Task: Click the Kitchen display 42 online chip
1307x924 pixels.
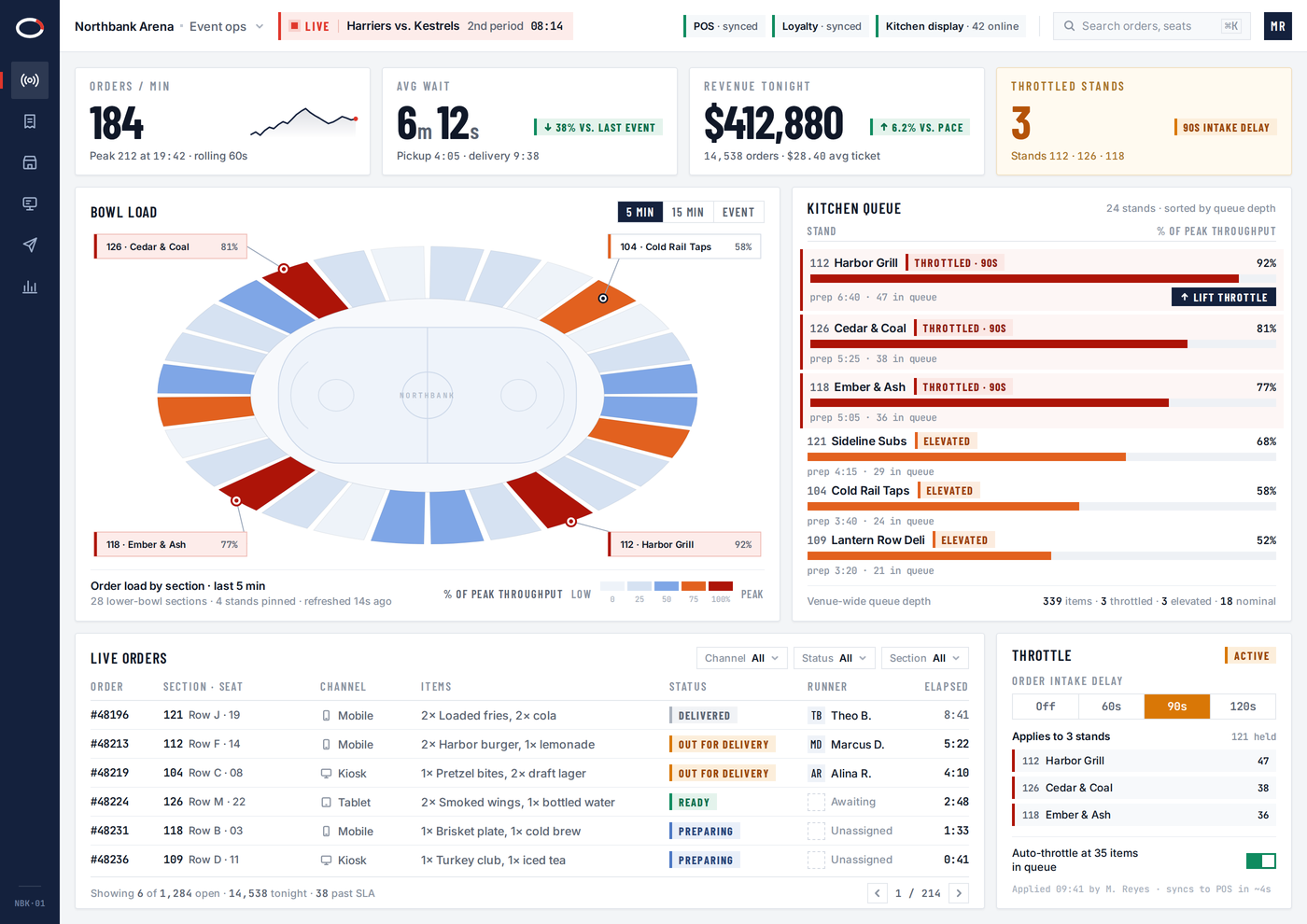Action: click(x=951, y=26)
